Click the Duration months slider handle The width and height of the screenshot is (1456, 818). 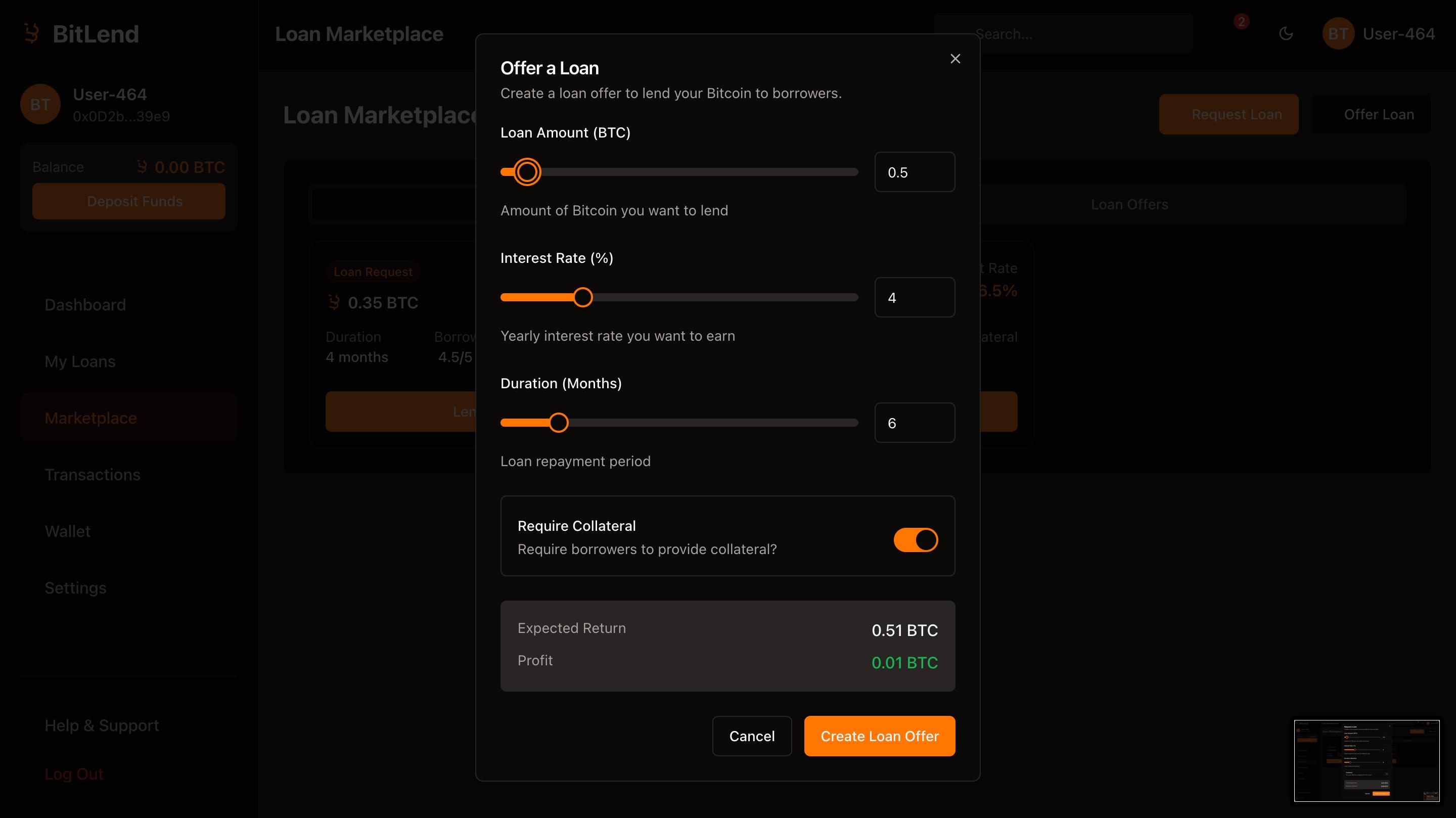559,423
